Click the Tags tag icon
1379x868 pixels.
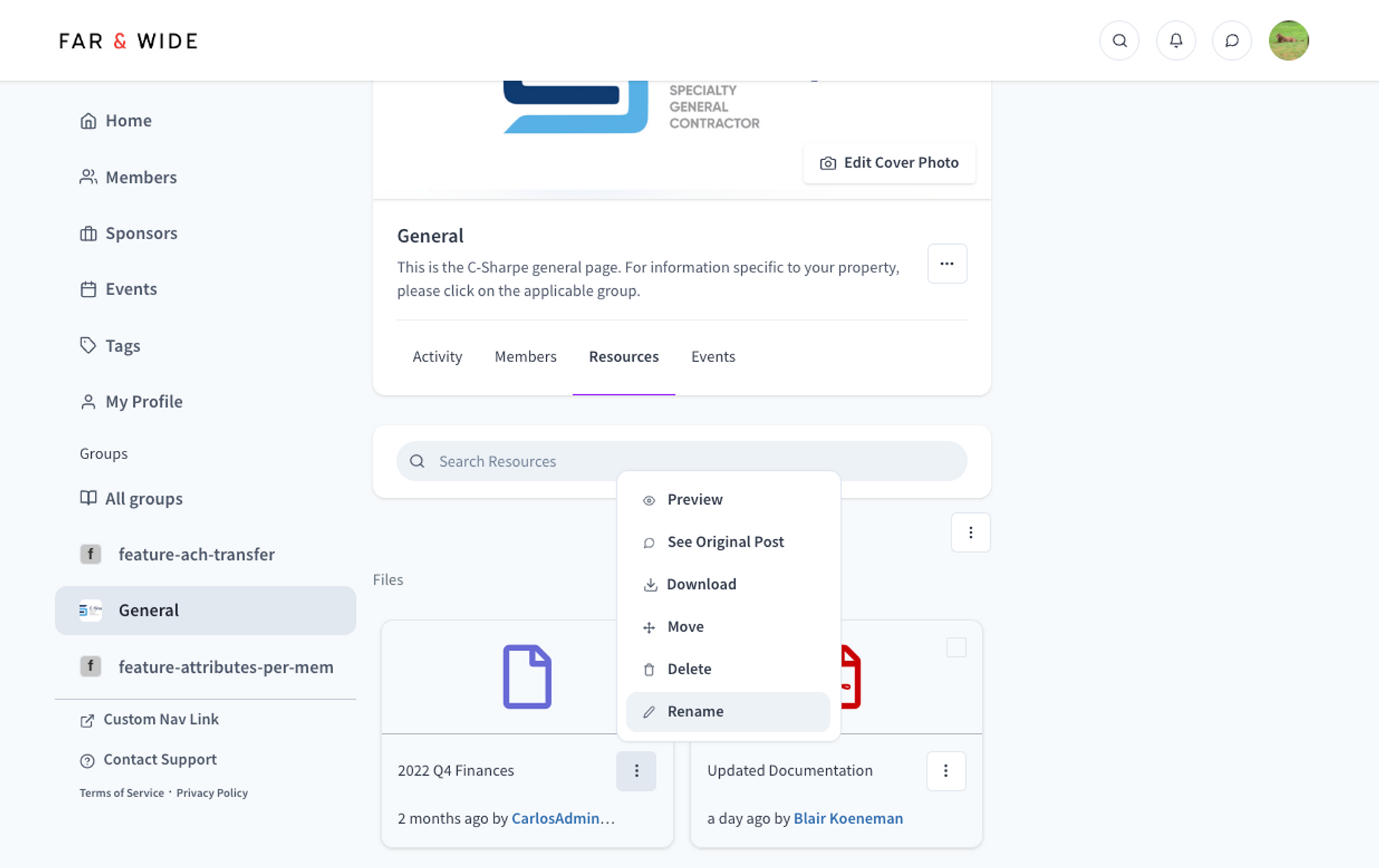pos(88,345)
